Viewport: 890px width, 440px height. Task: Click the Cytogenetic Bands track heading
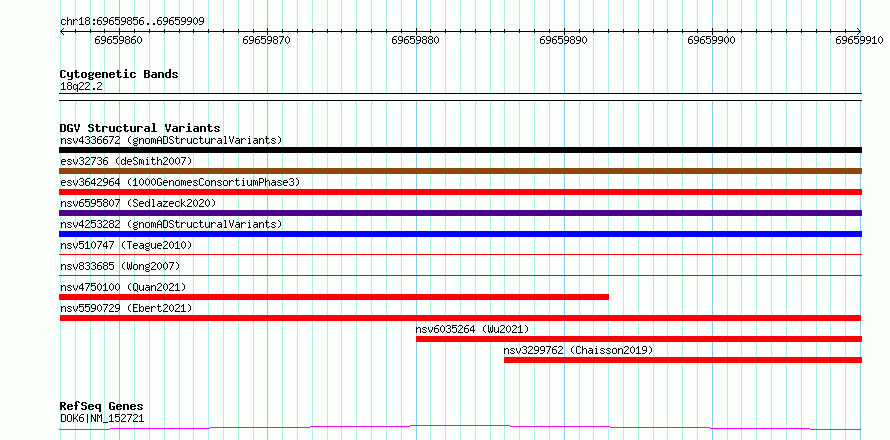coord(119,74)
